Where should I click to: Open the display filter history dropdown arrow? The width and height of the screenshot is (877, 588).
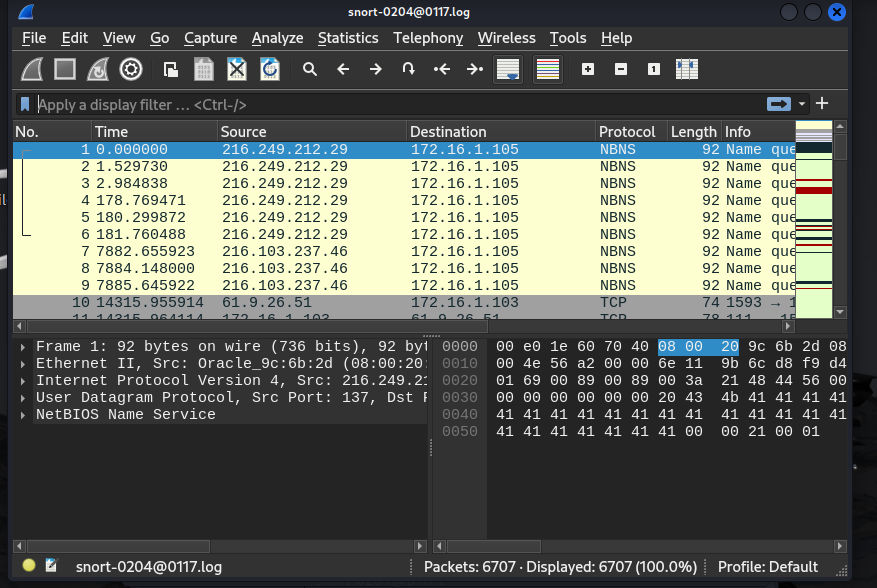pyautogui.click(x=802, y=104)
